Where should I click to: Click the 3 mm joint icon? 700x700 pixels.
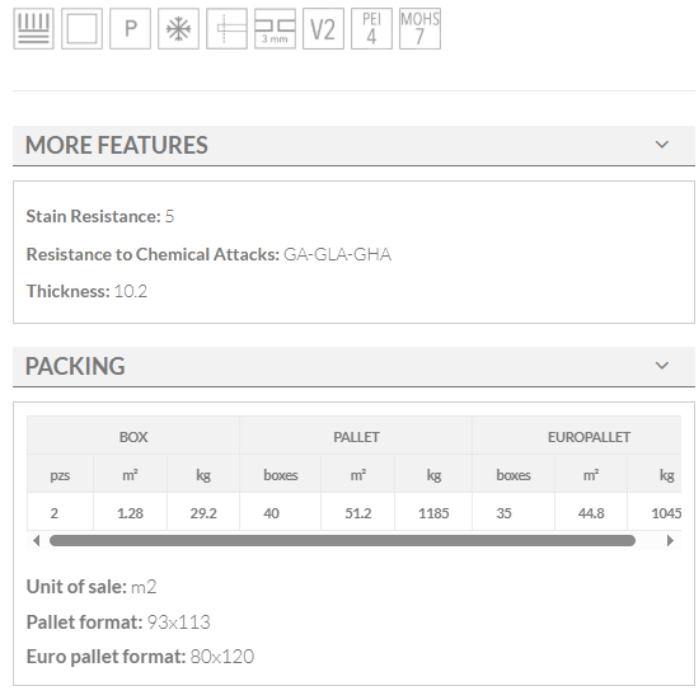click(274, 29)
